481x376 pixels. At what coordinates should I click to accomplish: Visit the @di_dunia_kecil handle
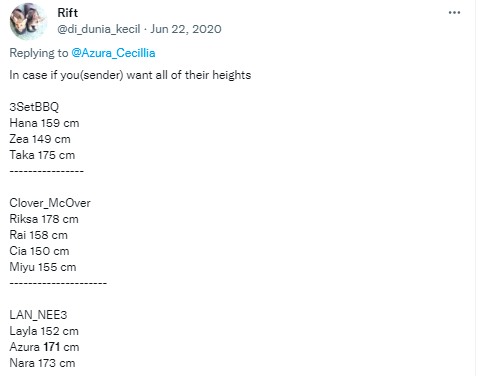[99, 29]
